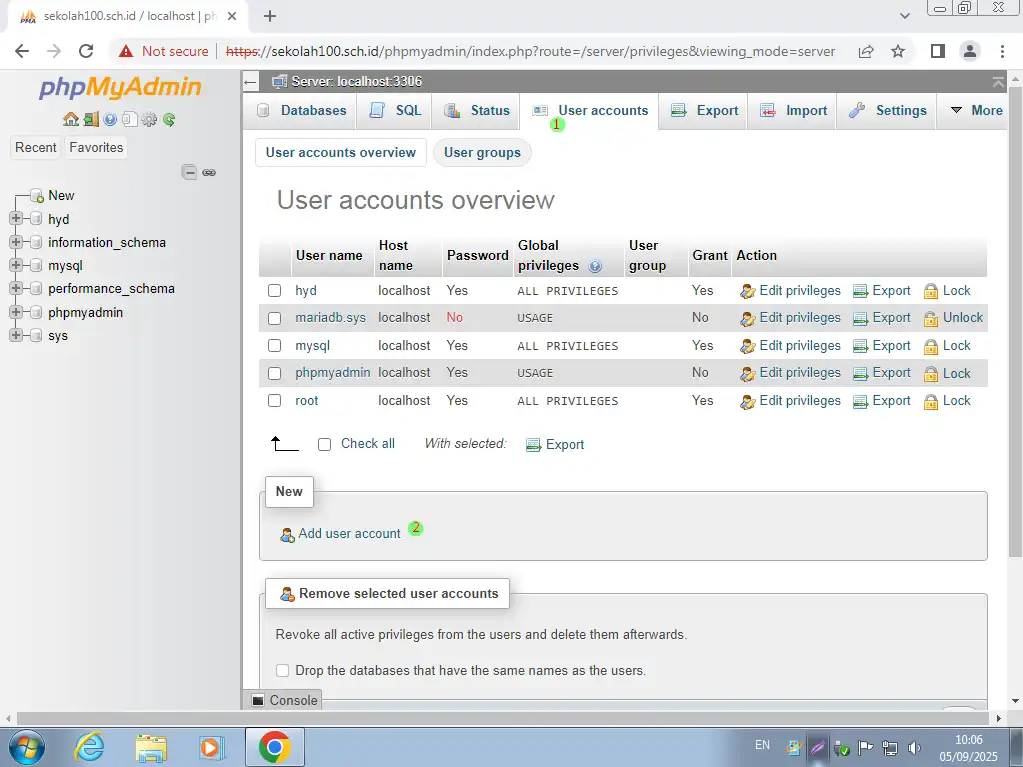Image resolution: width=1023 pixels, height=767 pixels.
Task: Click the help icon beside Global privileges
Action: [595, 266]
